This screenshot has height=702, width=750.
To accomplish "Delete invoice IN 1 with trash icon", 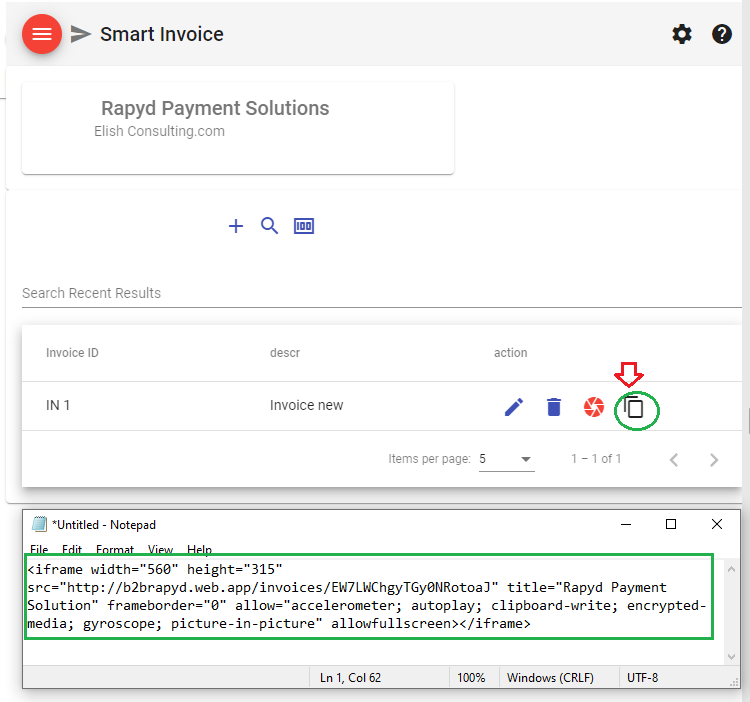I will [554, 407].
